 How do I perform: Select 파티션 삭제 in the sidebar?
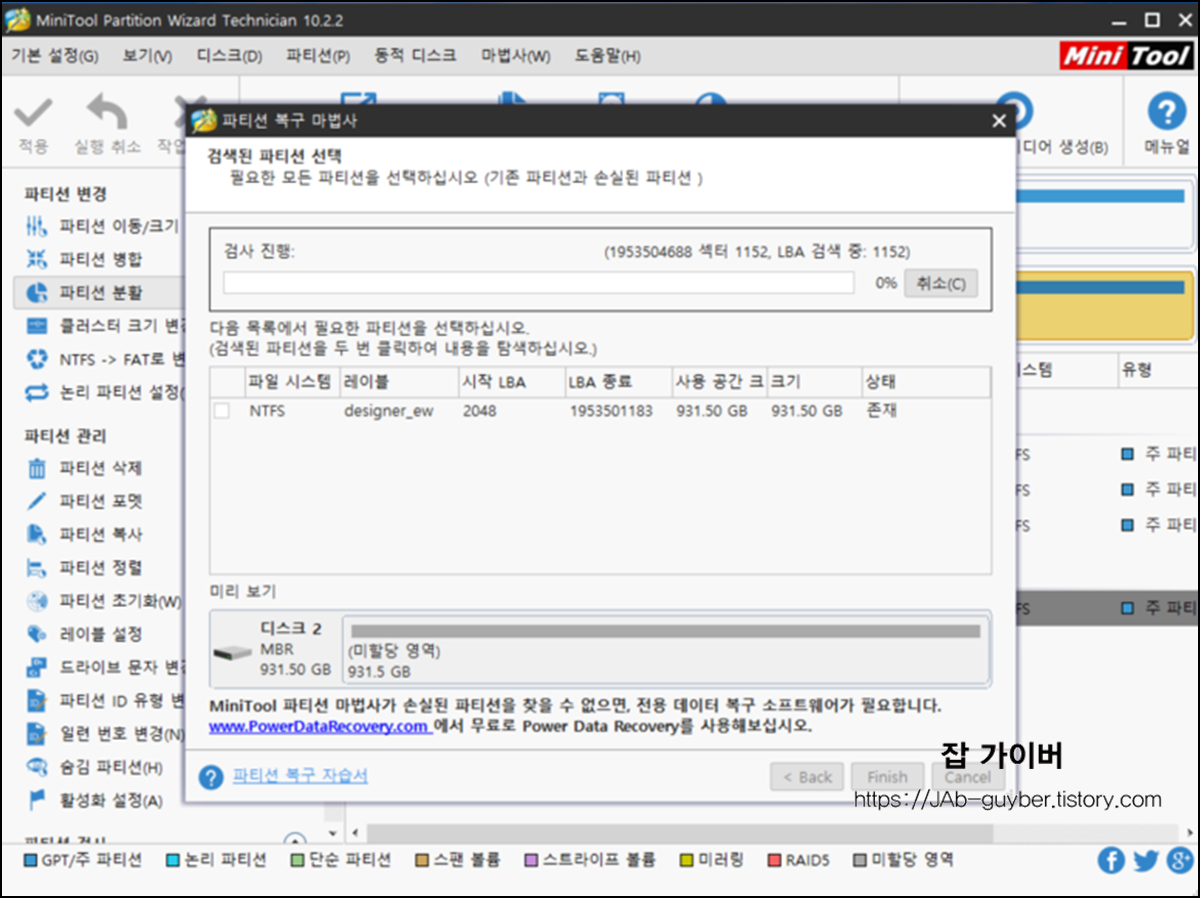pyautogui.click(x=84, y=468)
